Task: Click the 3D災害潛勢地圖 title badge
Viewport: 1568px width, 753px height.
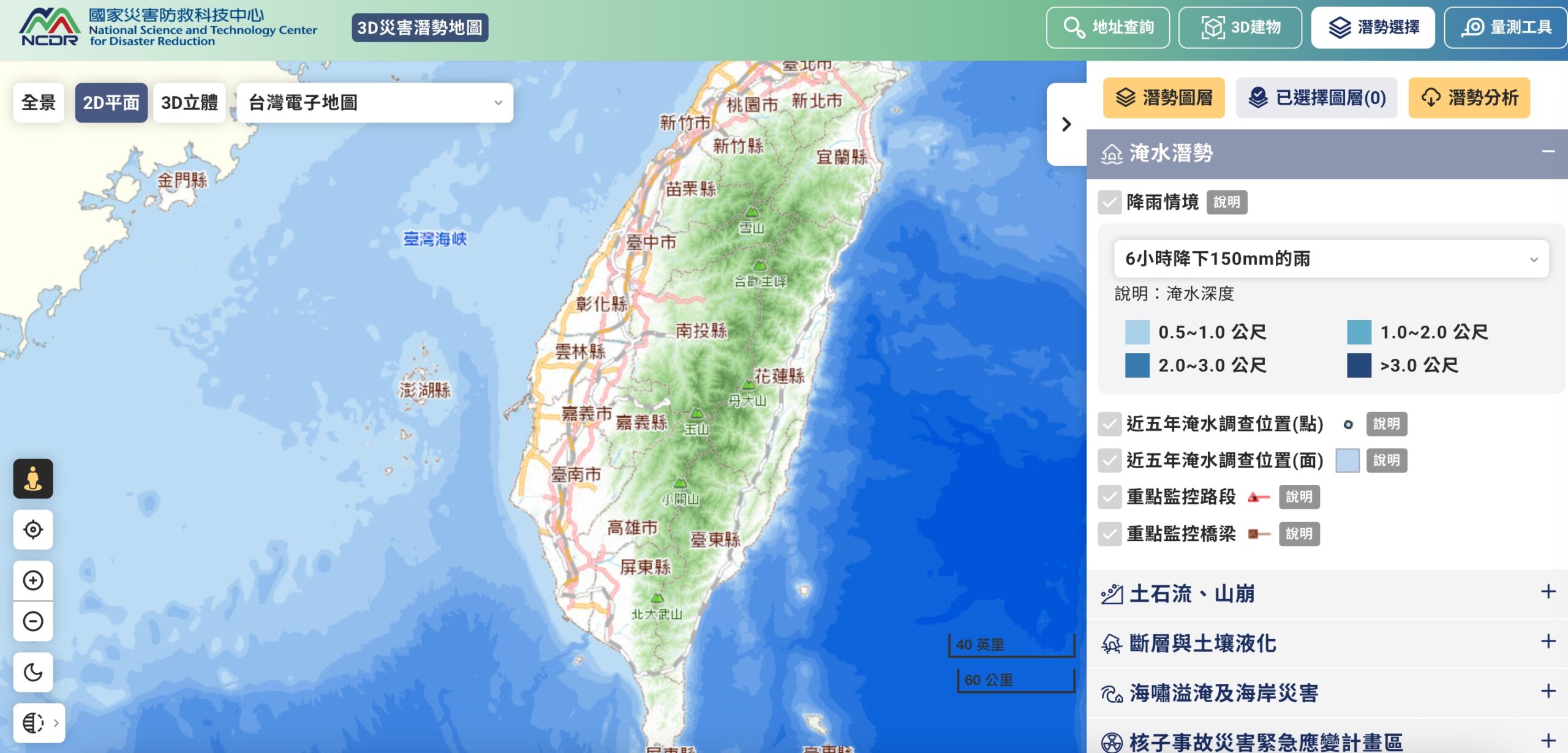Action: 420,28
